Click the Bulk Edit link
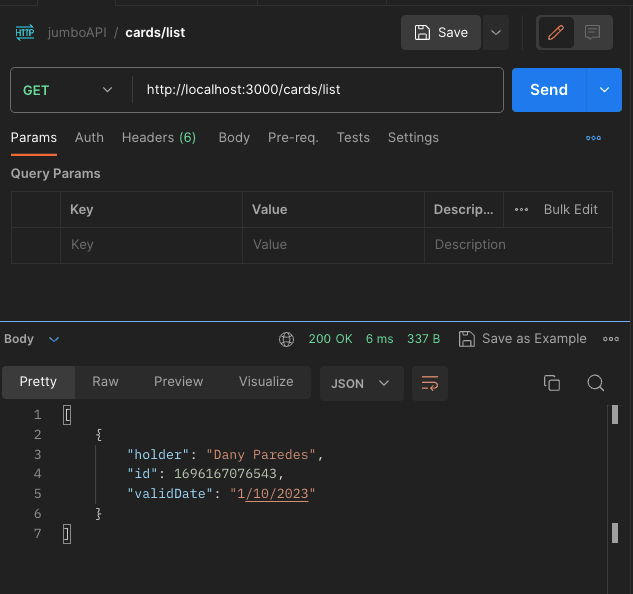This screenshot has width=633, height=594. click(x=570, y=209)
